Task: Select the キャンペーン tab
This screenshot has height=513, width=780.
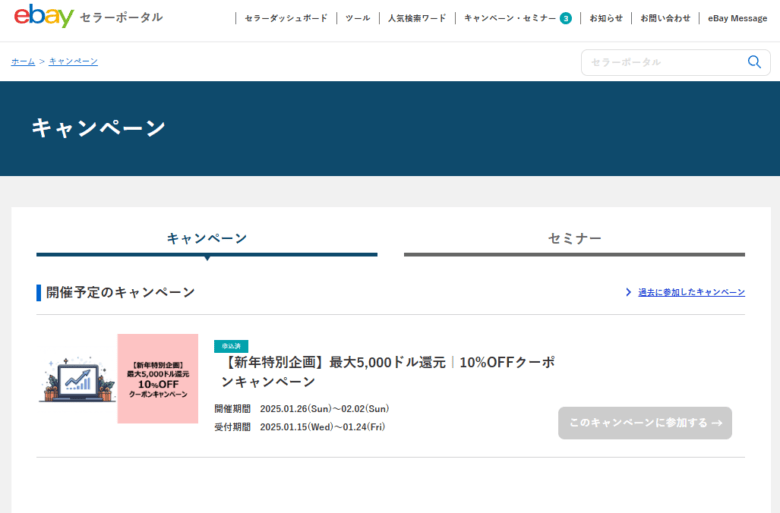Action: pos(207,238)
